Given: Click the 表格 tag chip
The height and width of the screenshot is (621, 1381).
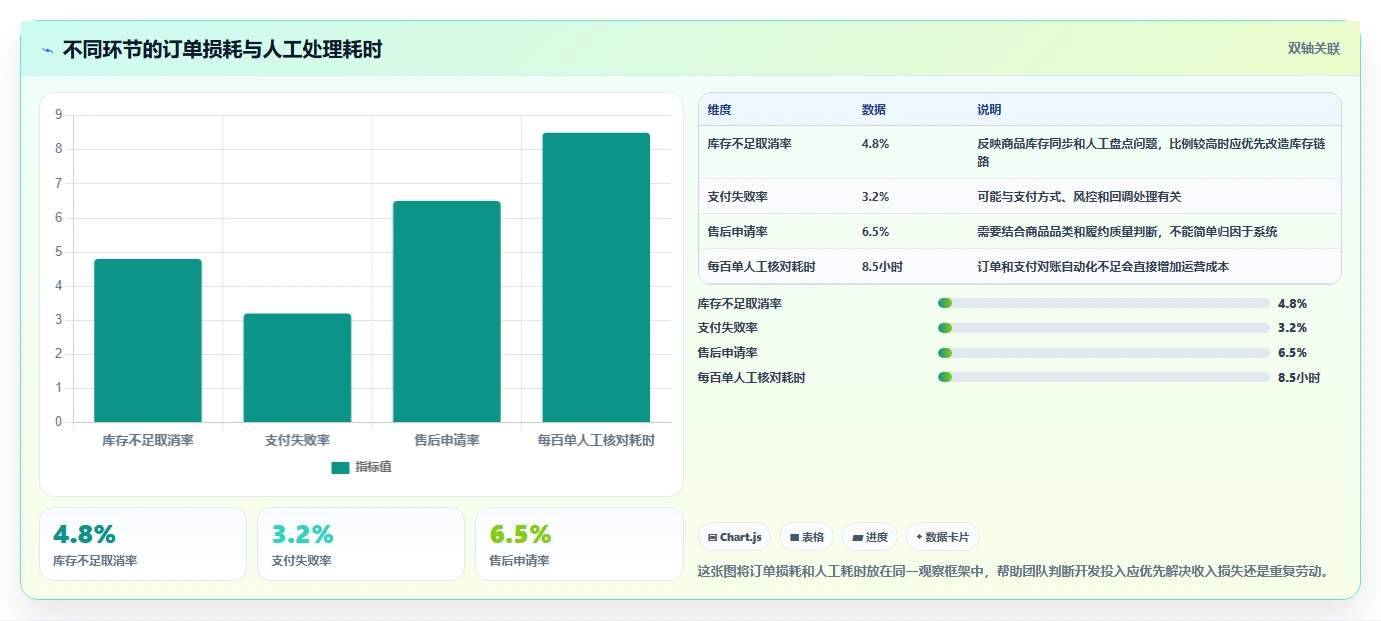Looking at the screenshot, I should [x=806, y=537].
